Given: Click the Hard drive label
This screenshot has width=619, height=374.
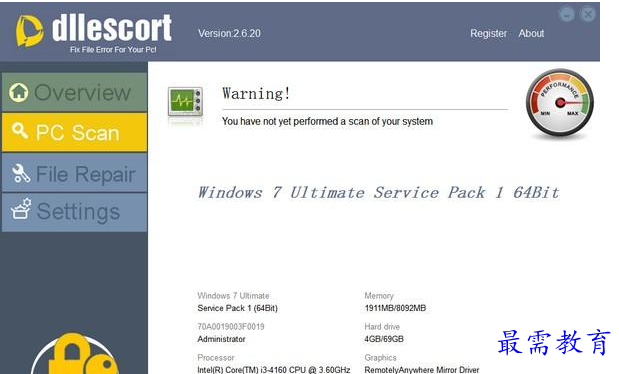Looking at the screenshot, I should 382,327.
